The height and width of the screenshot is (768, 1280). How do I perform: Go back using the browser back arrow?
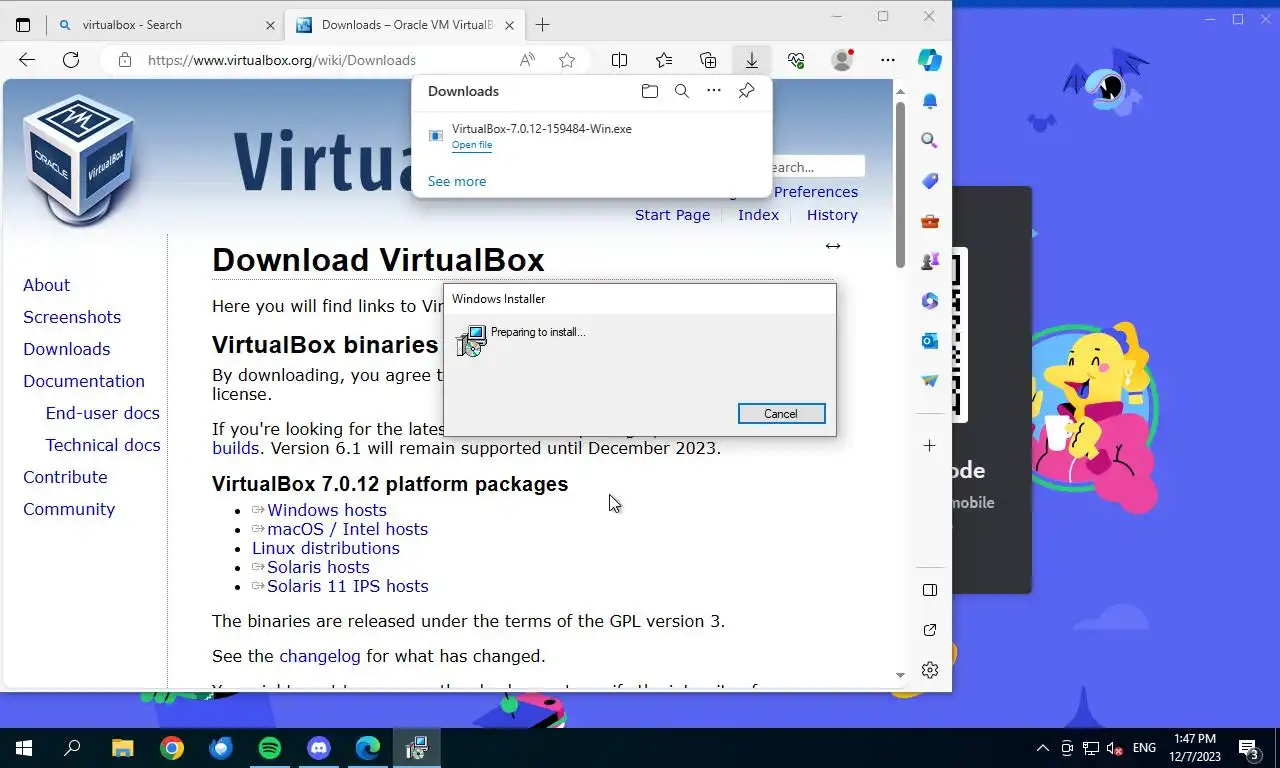[x=27, y=60]
